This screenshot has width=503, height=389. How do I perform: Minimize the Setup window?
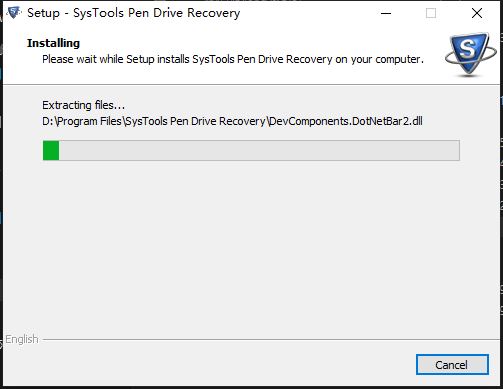(386, 13)
